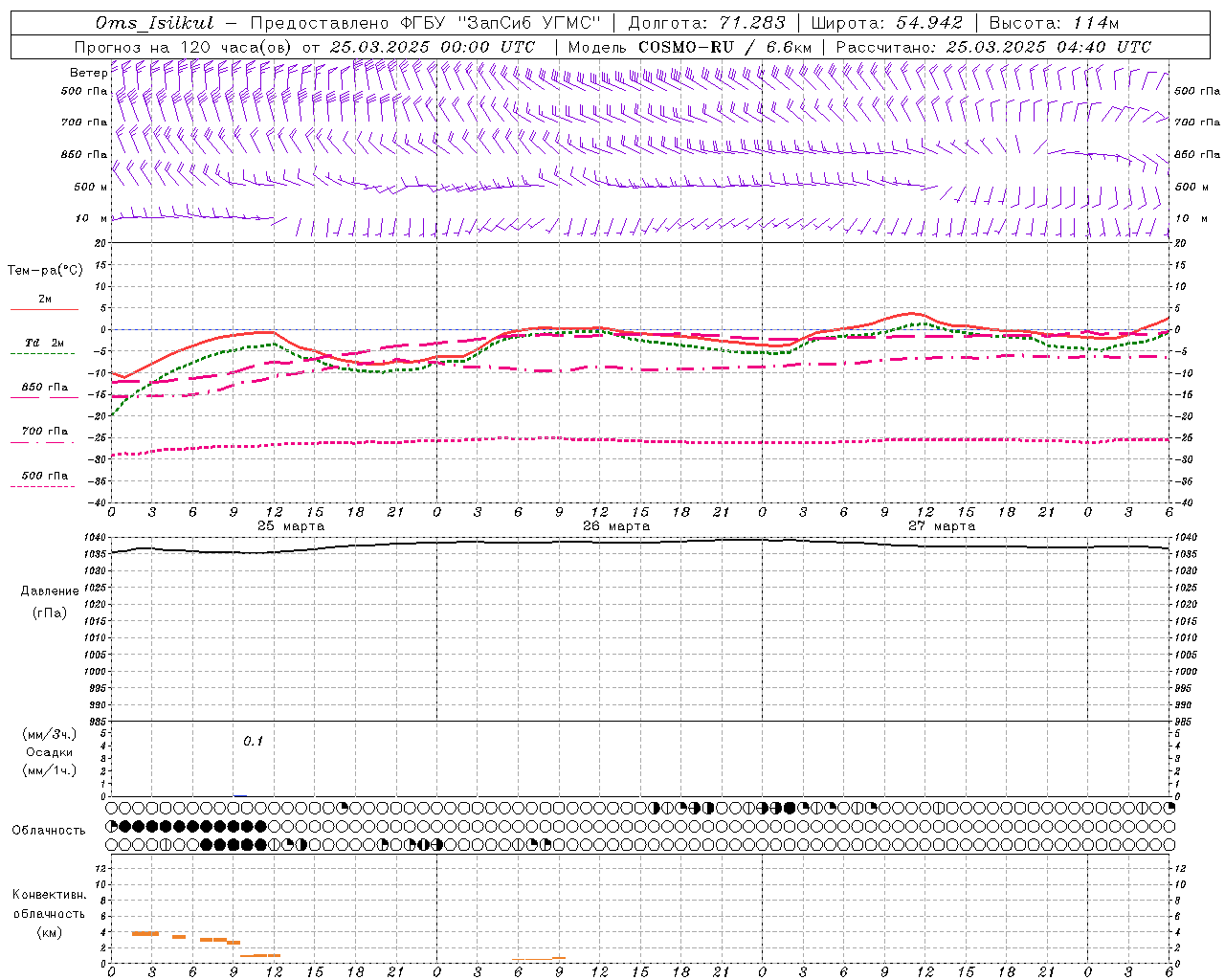
Task: Click the "26 марта" date label
Action: click(x=616, y=526)
